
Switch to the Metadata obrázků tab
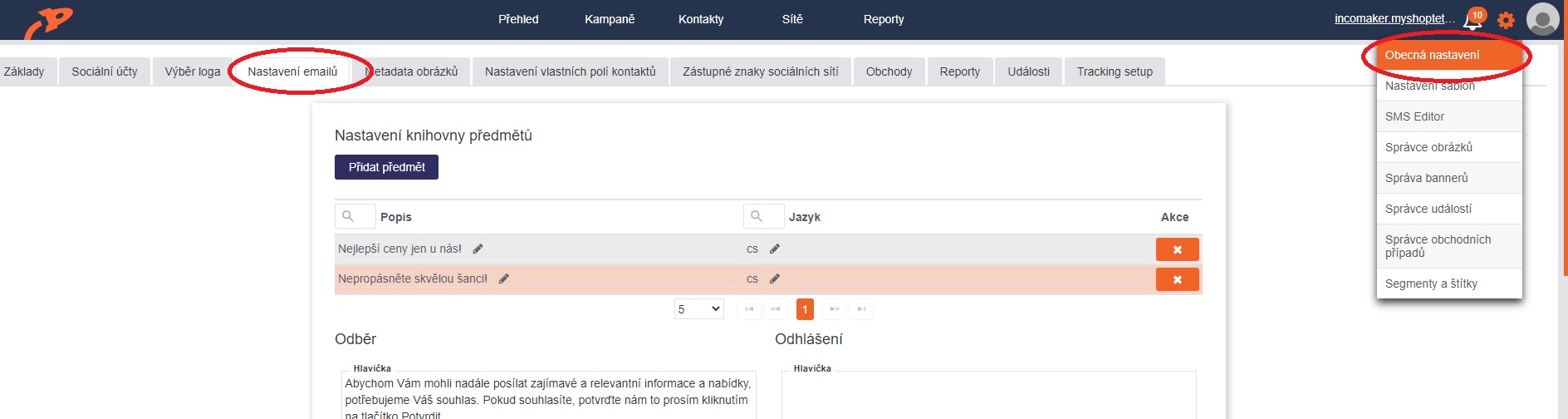click(412, 71)
